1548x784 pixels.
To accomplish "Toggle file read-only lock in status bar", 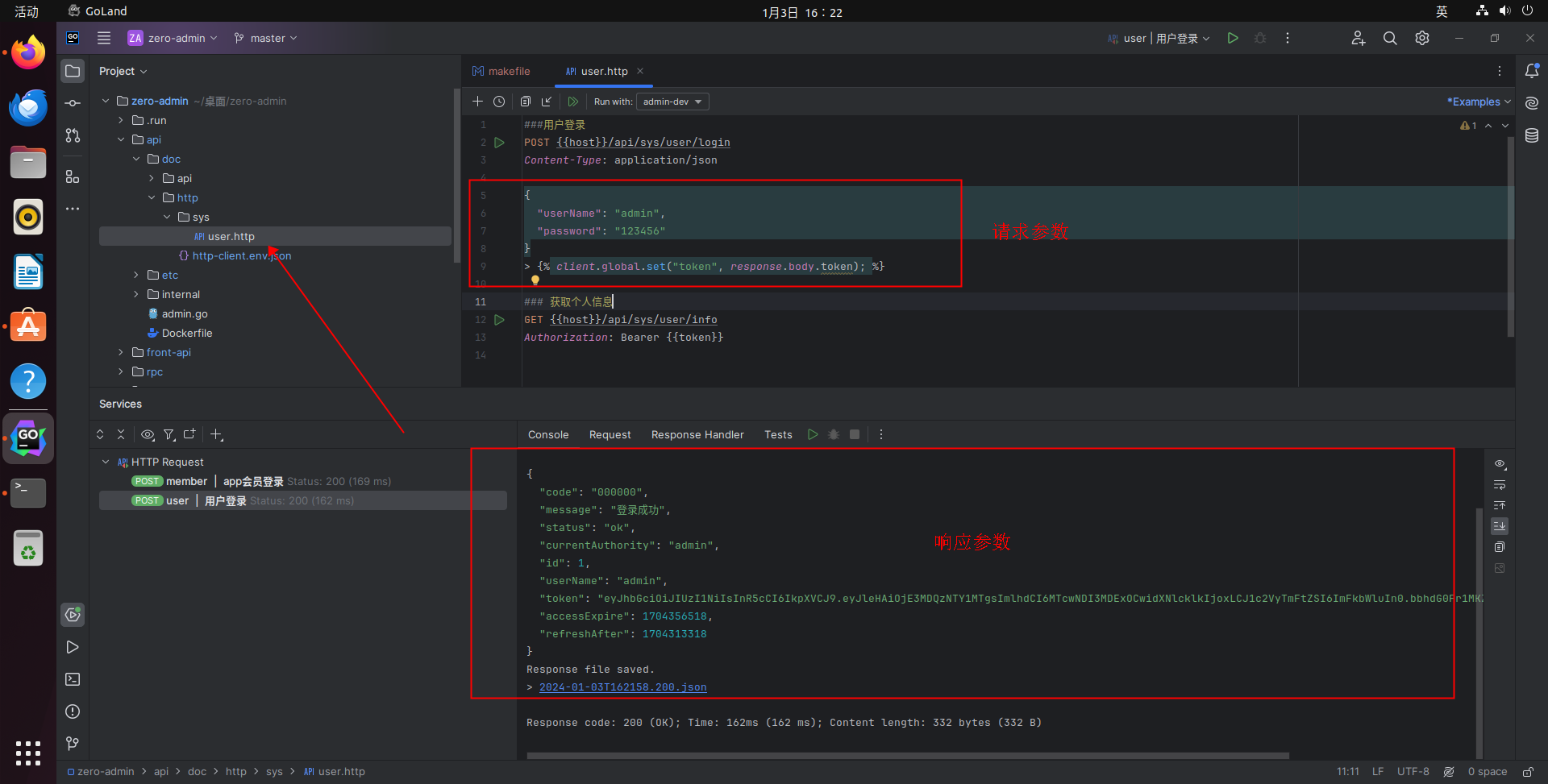I will (x=1528, y=772).
